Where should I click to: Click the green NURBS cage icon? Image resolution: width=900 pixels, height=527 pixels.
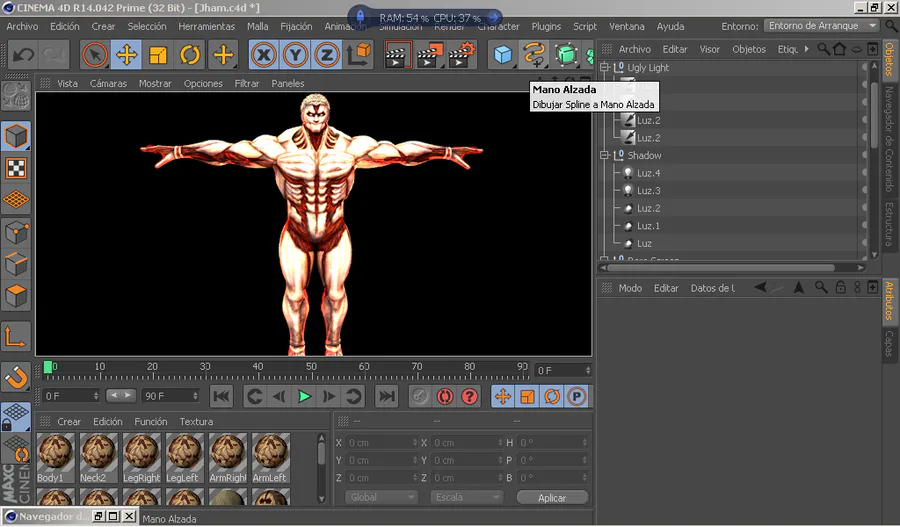(x=566, y=55)
